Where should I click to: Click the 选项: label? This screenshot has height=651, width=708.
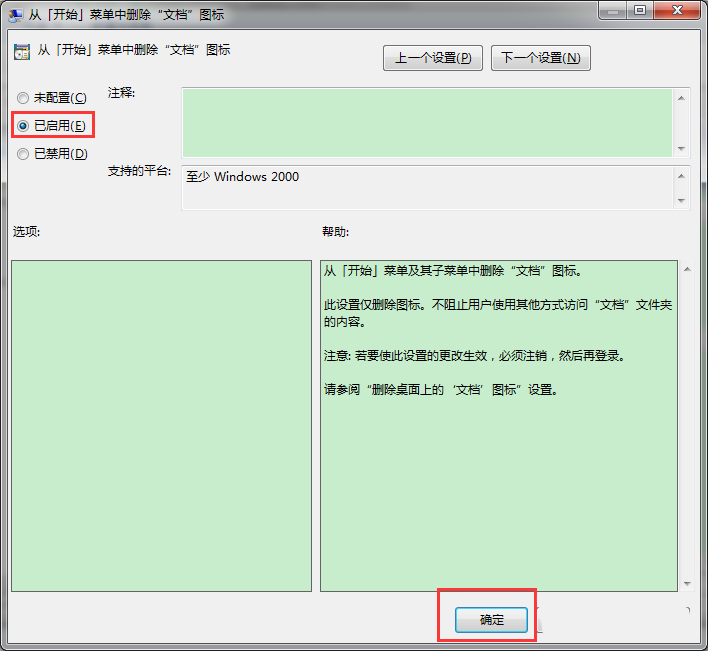click(x=26, y=232)
